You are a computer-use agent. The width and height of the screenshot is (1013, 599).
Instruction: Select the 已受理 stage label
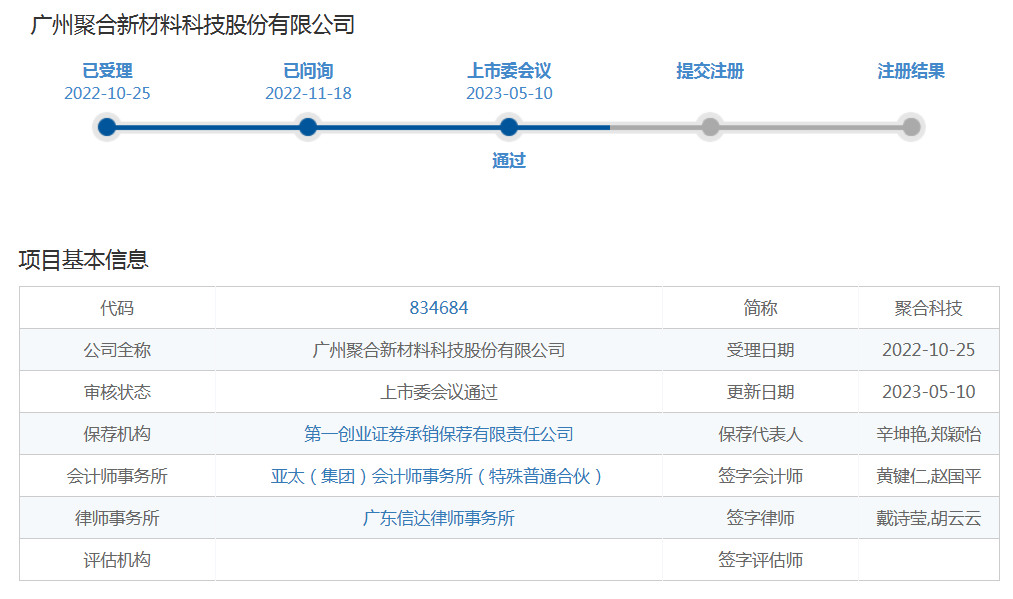click(107, 70)
